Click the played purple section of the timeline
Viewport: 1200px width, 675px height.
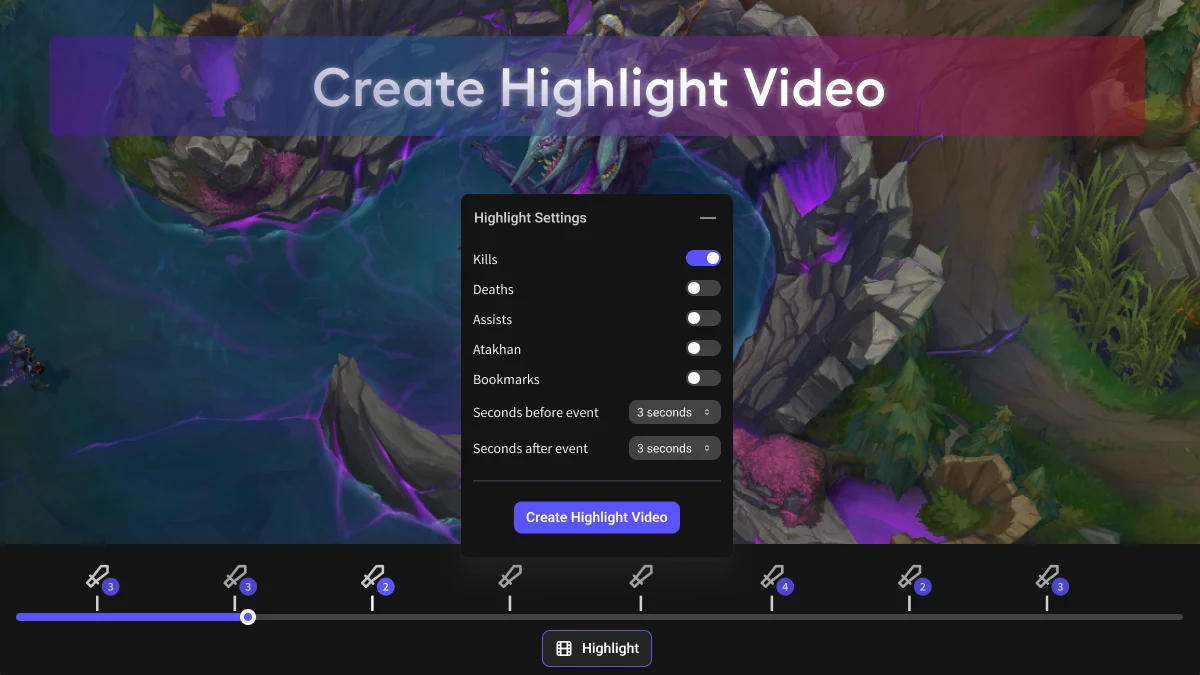click(128, 617)
